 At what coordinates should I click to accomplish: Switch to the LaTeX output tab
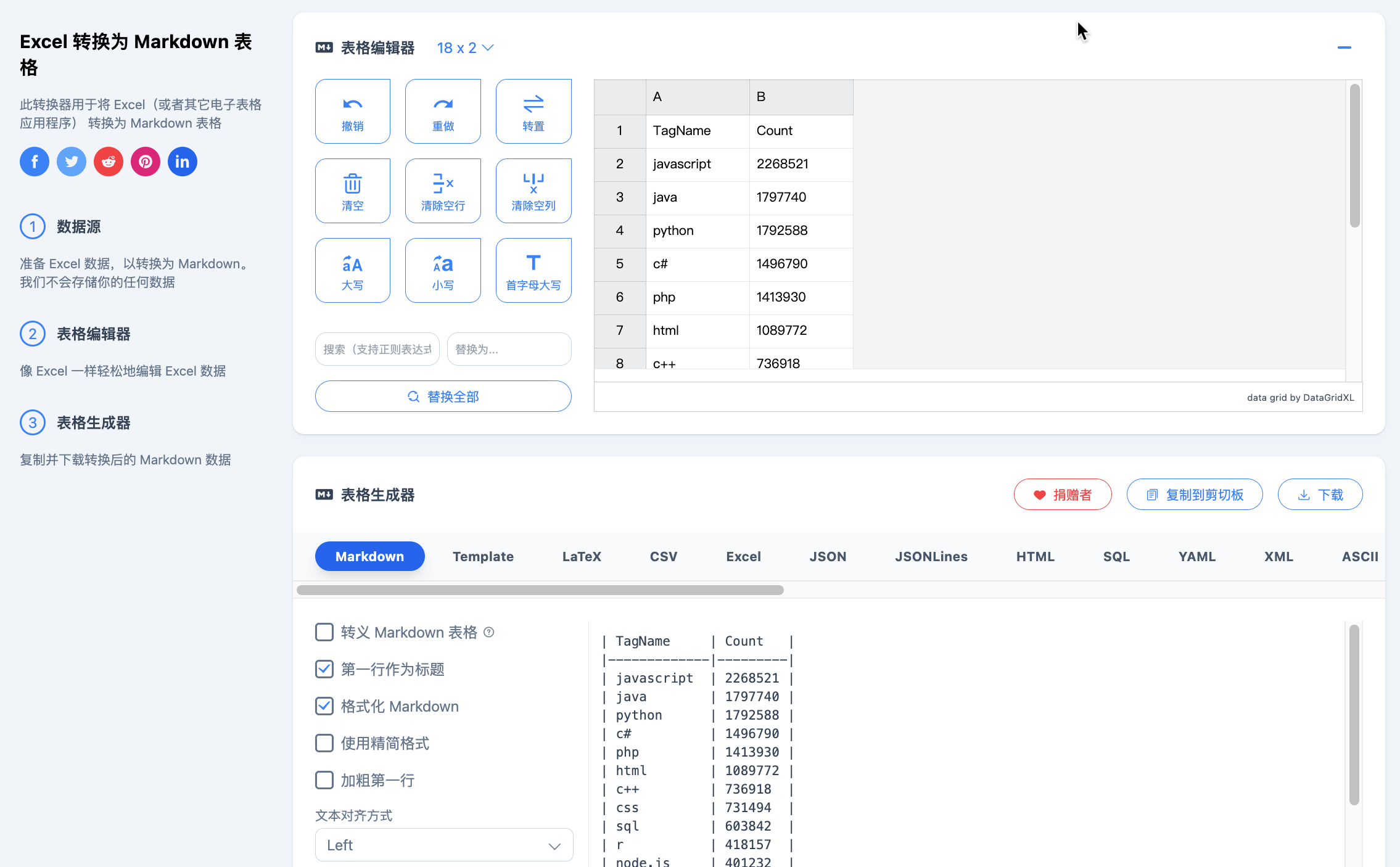click(581, 556)
